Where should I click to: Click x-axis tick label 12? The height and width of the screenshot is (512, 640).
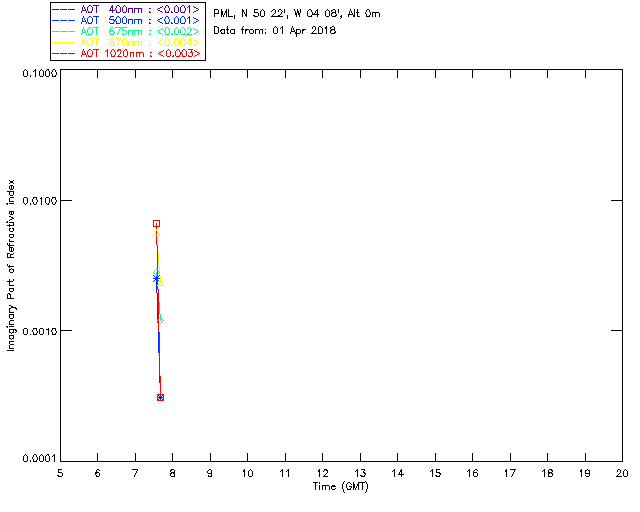point(322,473)
